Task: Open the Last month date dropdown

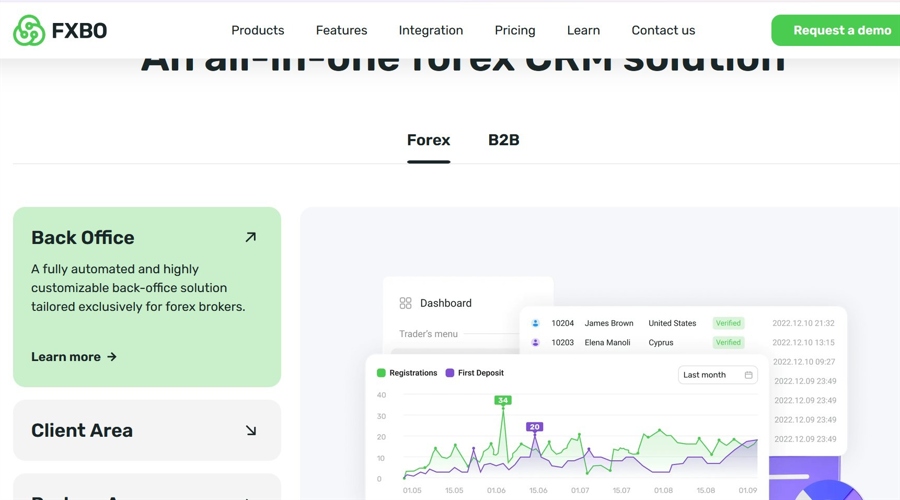Action: (717, 375)
